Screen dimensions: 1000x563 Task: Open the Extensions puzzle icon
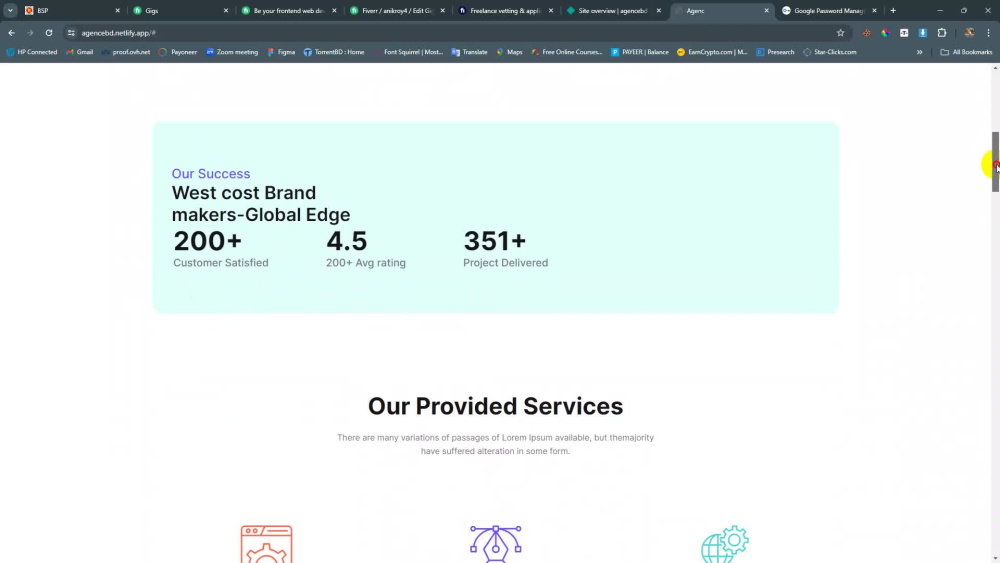coord(941,33)
